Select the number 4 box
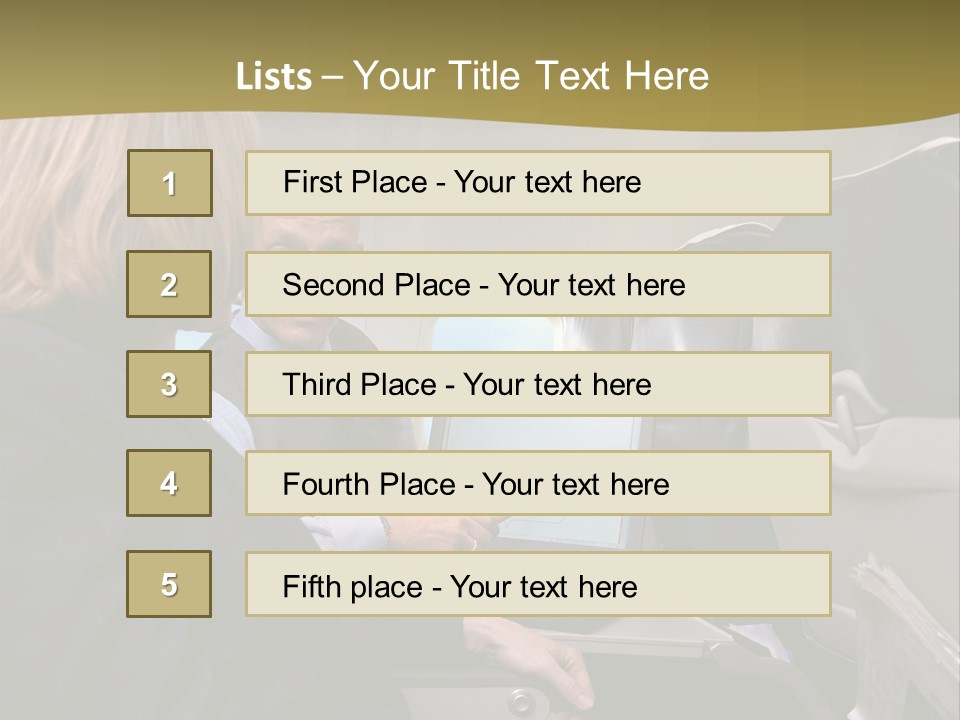The width and height of the screenshot is (960, 720). (169, 483)
